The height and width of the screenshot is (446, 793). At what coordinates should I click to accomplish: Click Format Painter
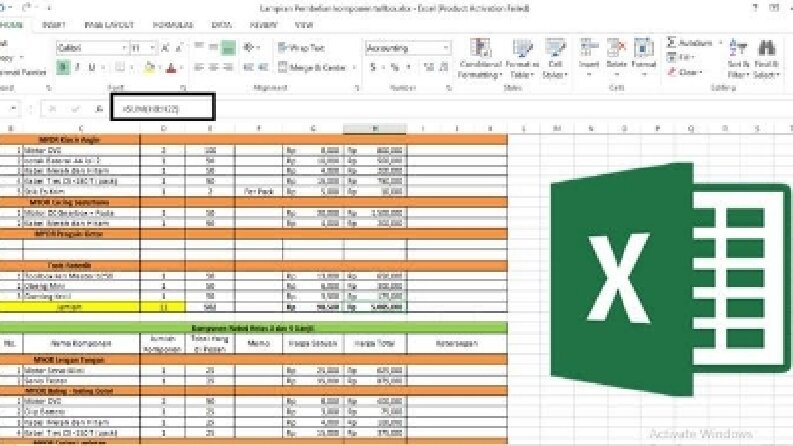point(23,72)
